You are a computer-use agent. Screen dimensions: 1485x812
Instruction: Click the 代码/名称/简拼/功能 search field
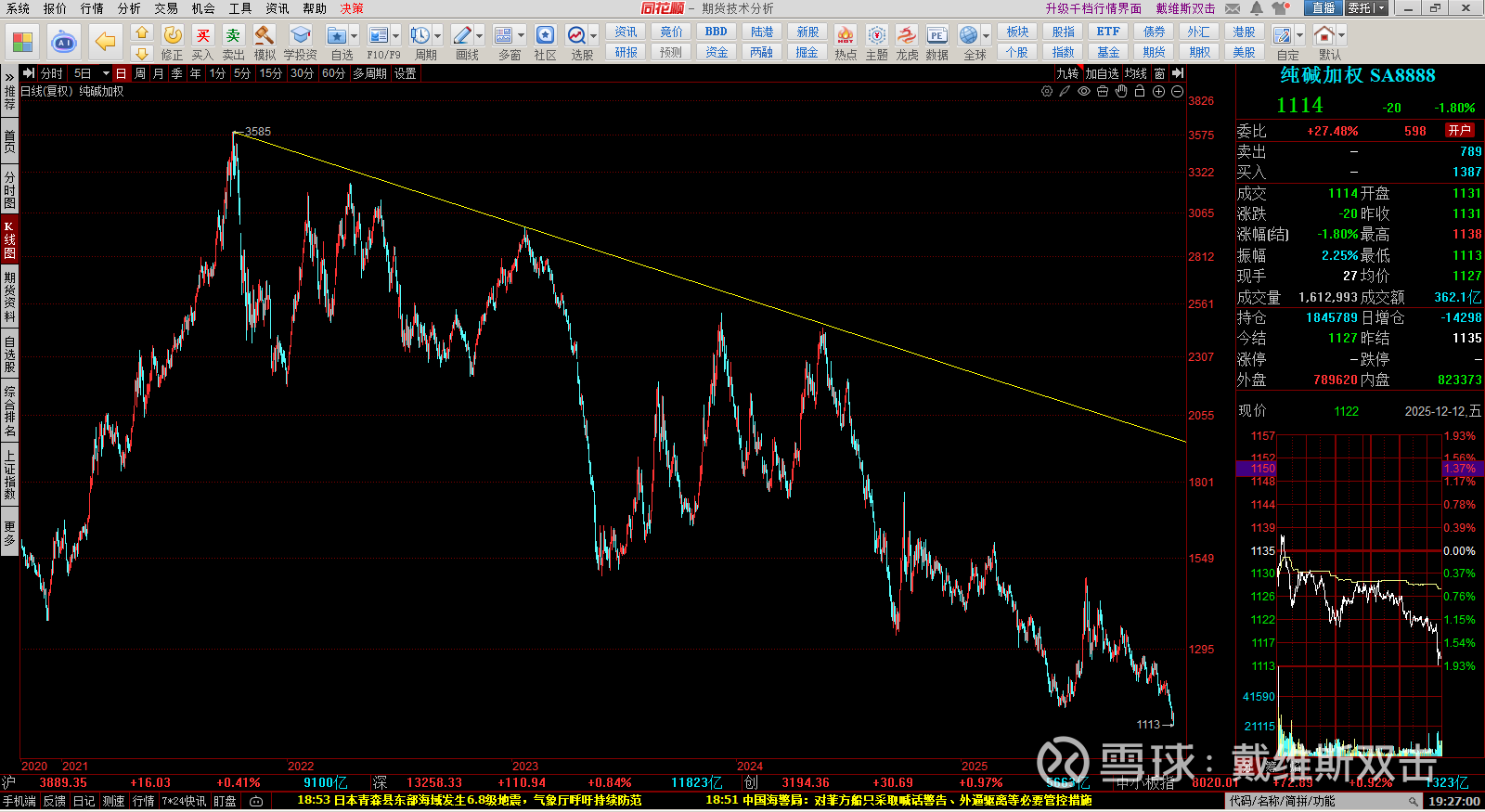coord(1324,801)
